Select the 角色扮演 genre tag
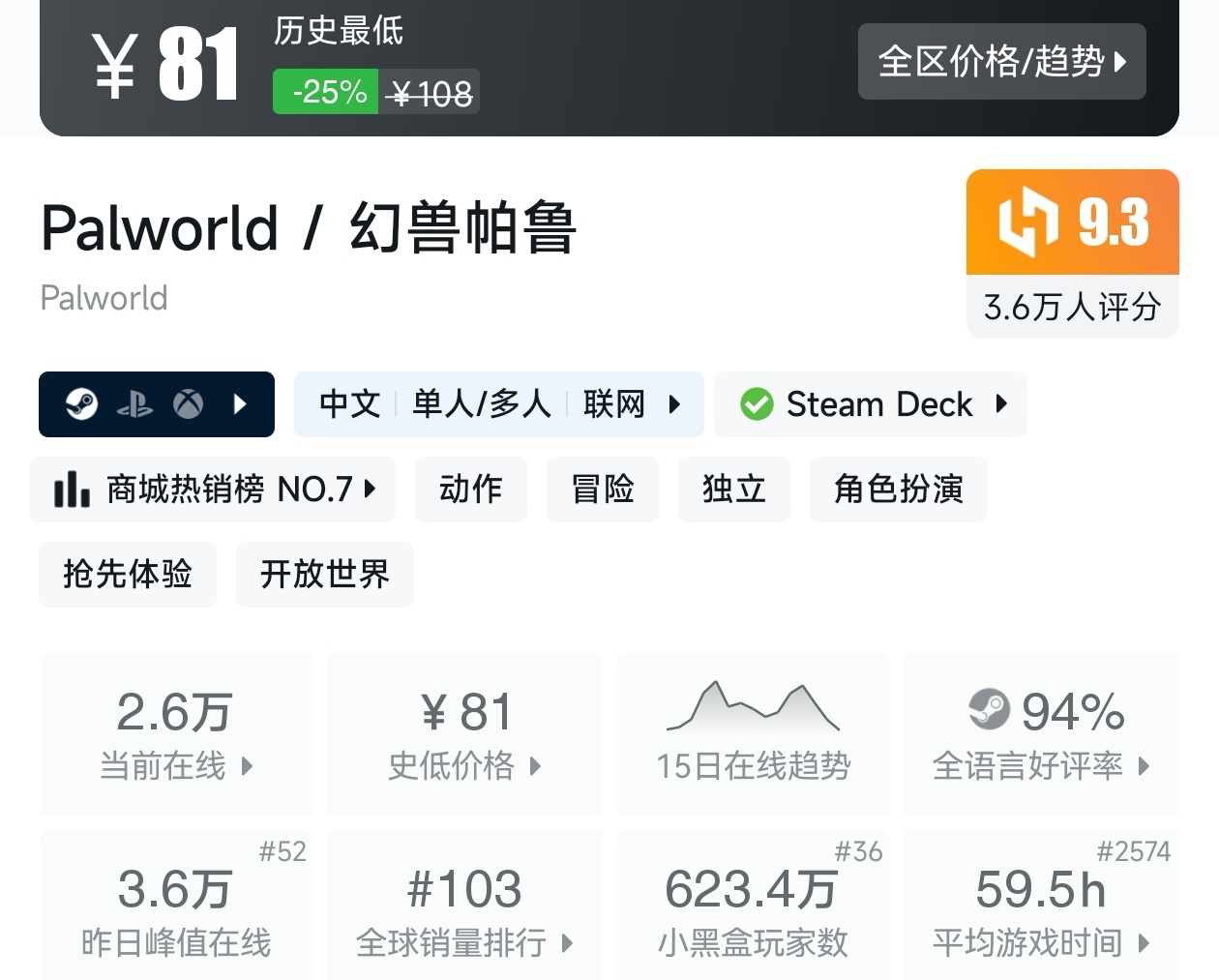Viewport: 1219px width, 980px height. [x=899, y=489]
